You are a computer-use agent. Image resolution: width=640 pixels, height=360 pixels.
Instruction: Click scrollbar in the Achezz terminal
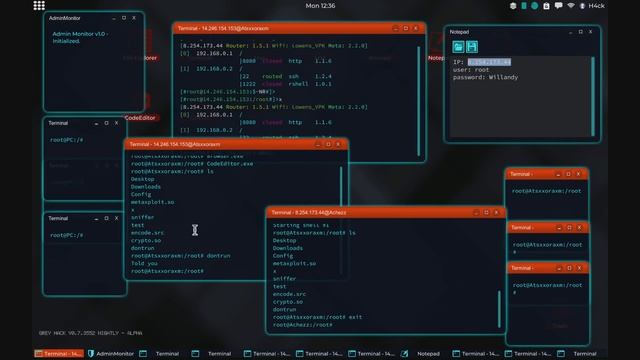pos(499,309)
